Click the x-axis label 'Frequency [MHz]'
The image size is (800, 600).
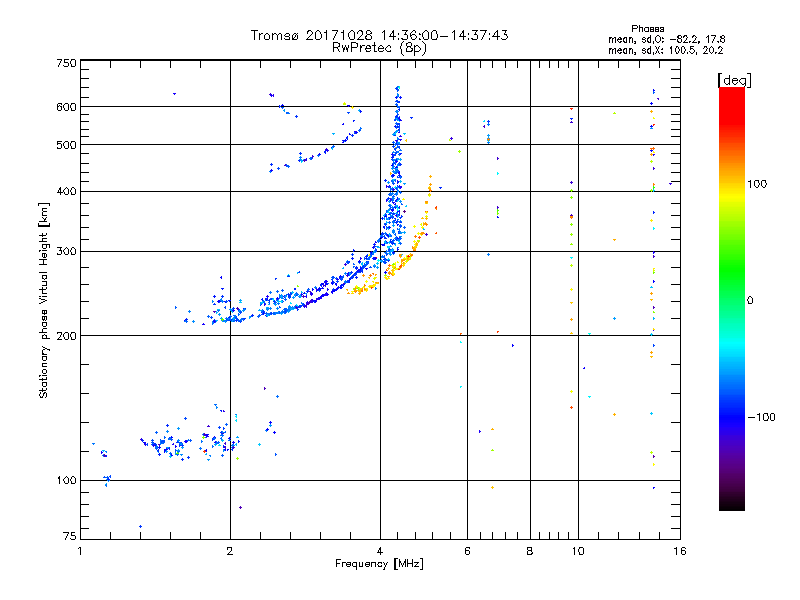379,564
